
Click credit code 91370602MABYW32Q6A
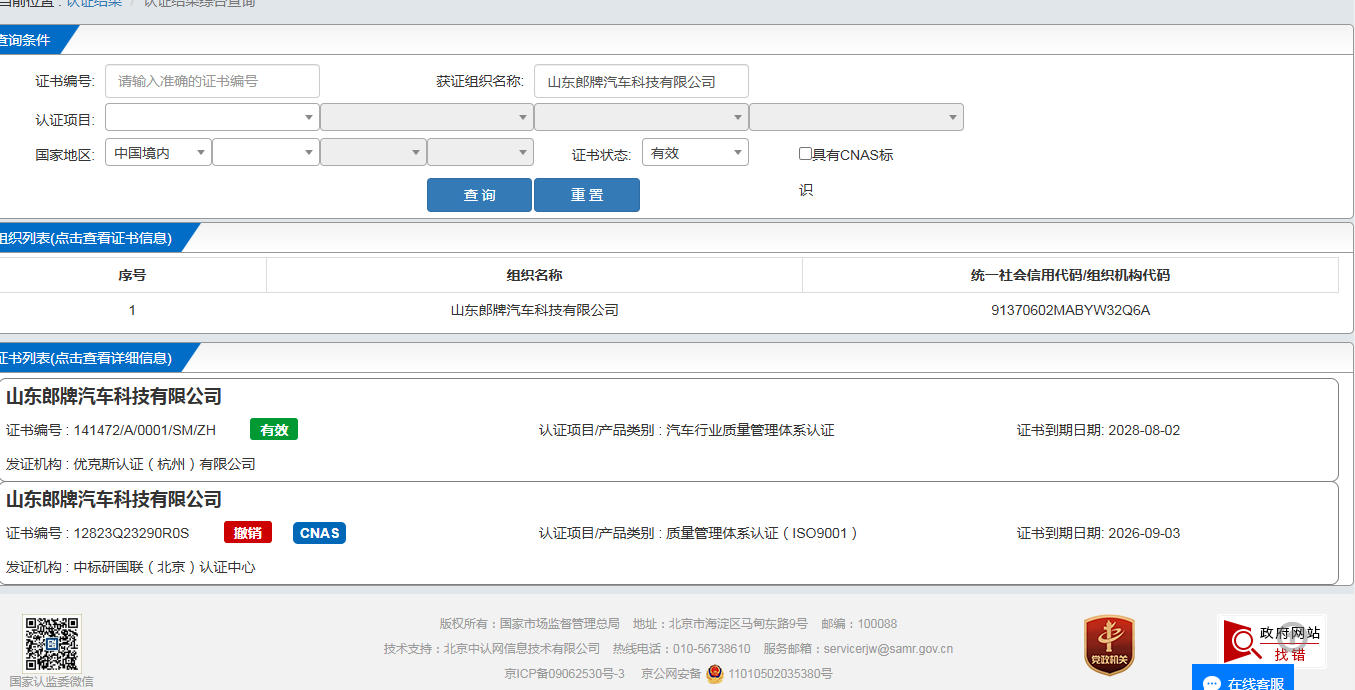1070,311
